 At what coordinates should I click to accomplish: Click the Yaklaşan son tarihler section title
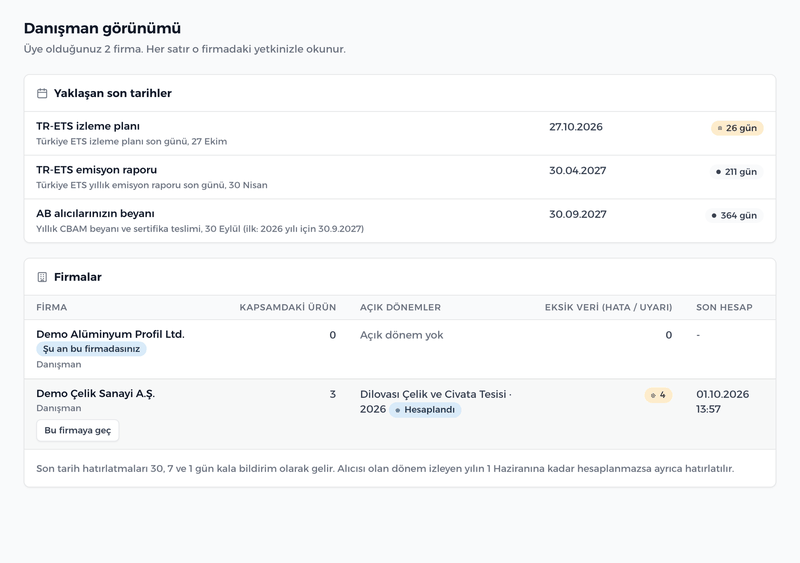tap(113, 93)
